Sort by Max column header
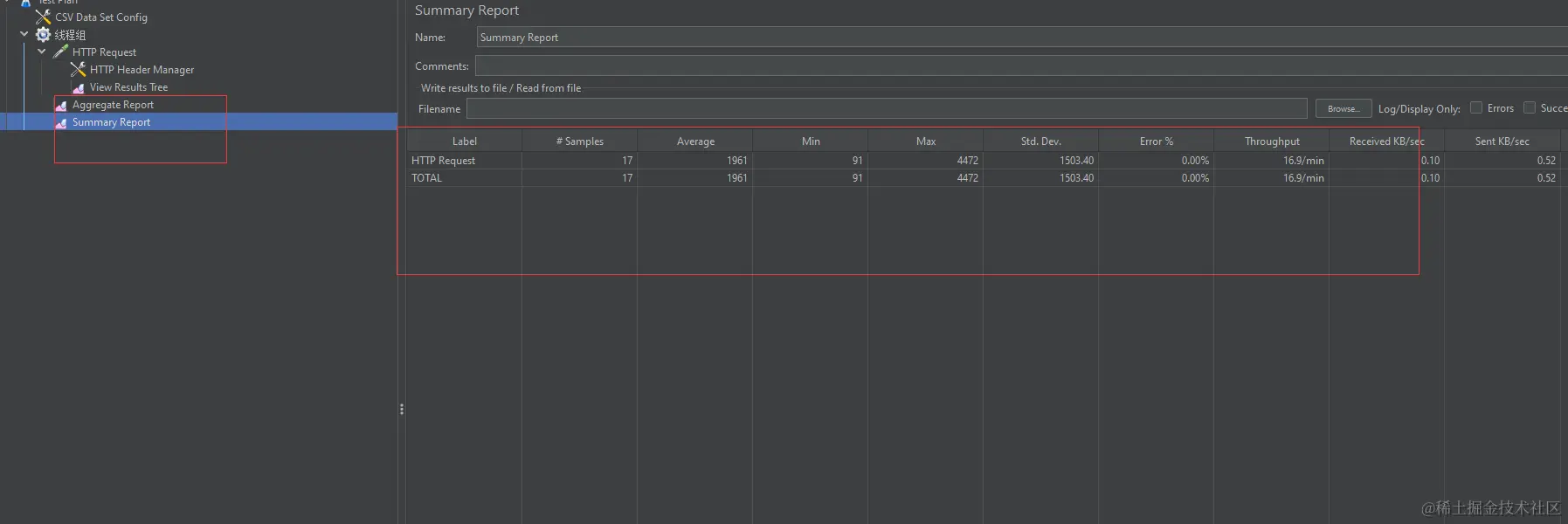The image size is (1568, 524). 926,141
